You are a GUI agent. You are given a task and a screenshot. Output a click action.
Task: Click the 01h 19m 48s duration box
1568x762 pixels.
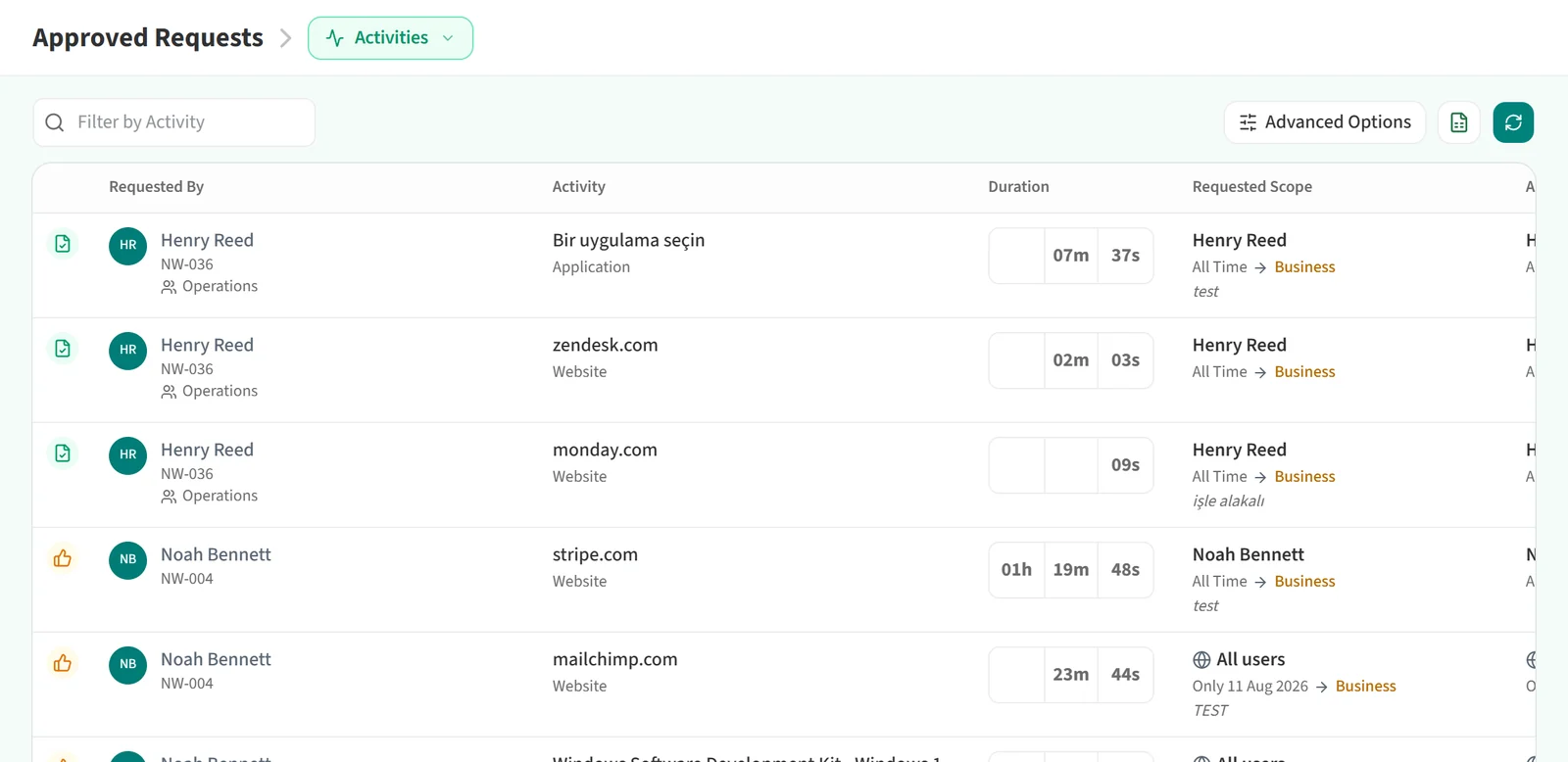pyautogui.click(x=1071, y=570)
